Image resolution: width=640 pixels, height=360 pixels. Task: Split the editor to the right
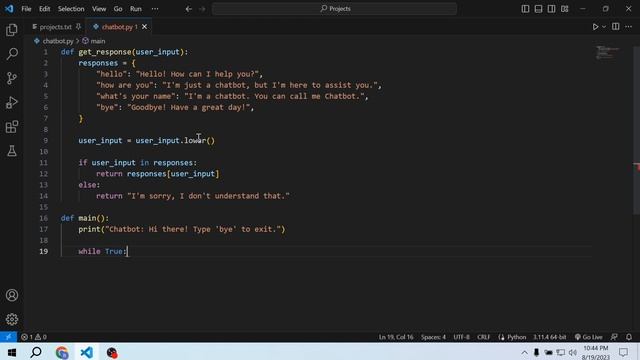[x=616, y=27]
